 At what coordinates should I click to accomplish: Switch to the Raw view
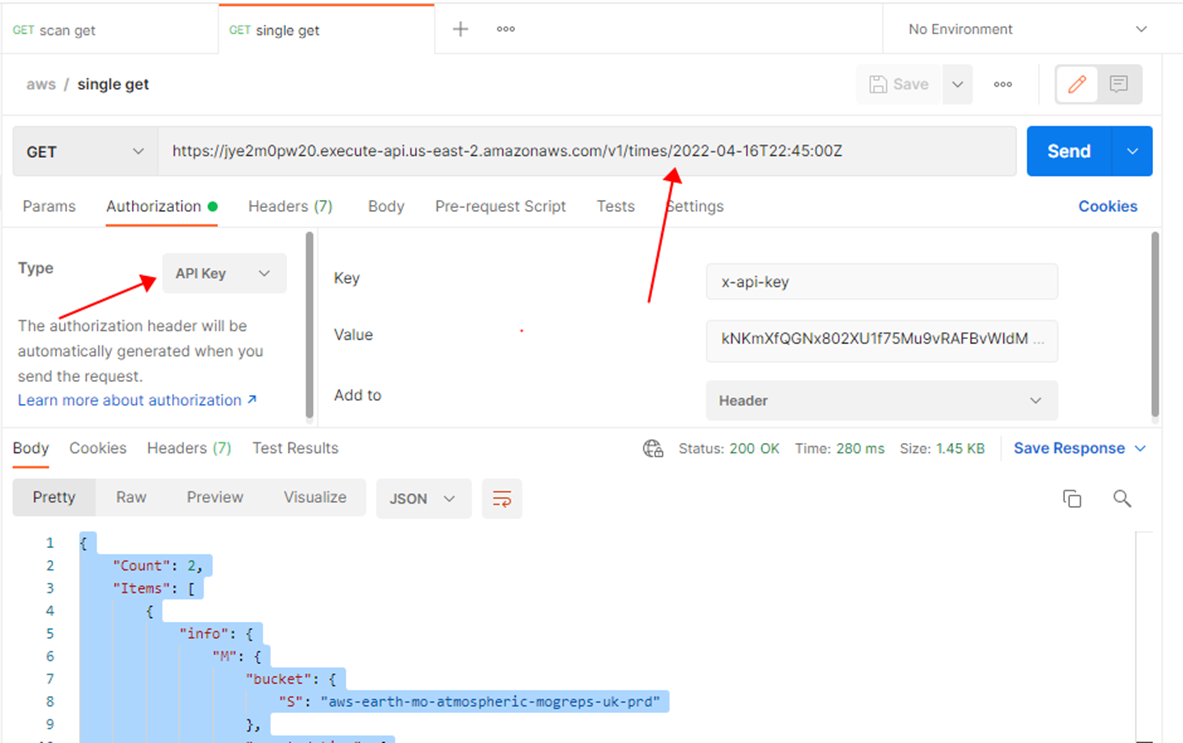(x=131, y=498)
